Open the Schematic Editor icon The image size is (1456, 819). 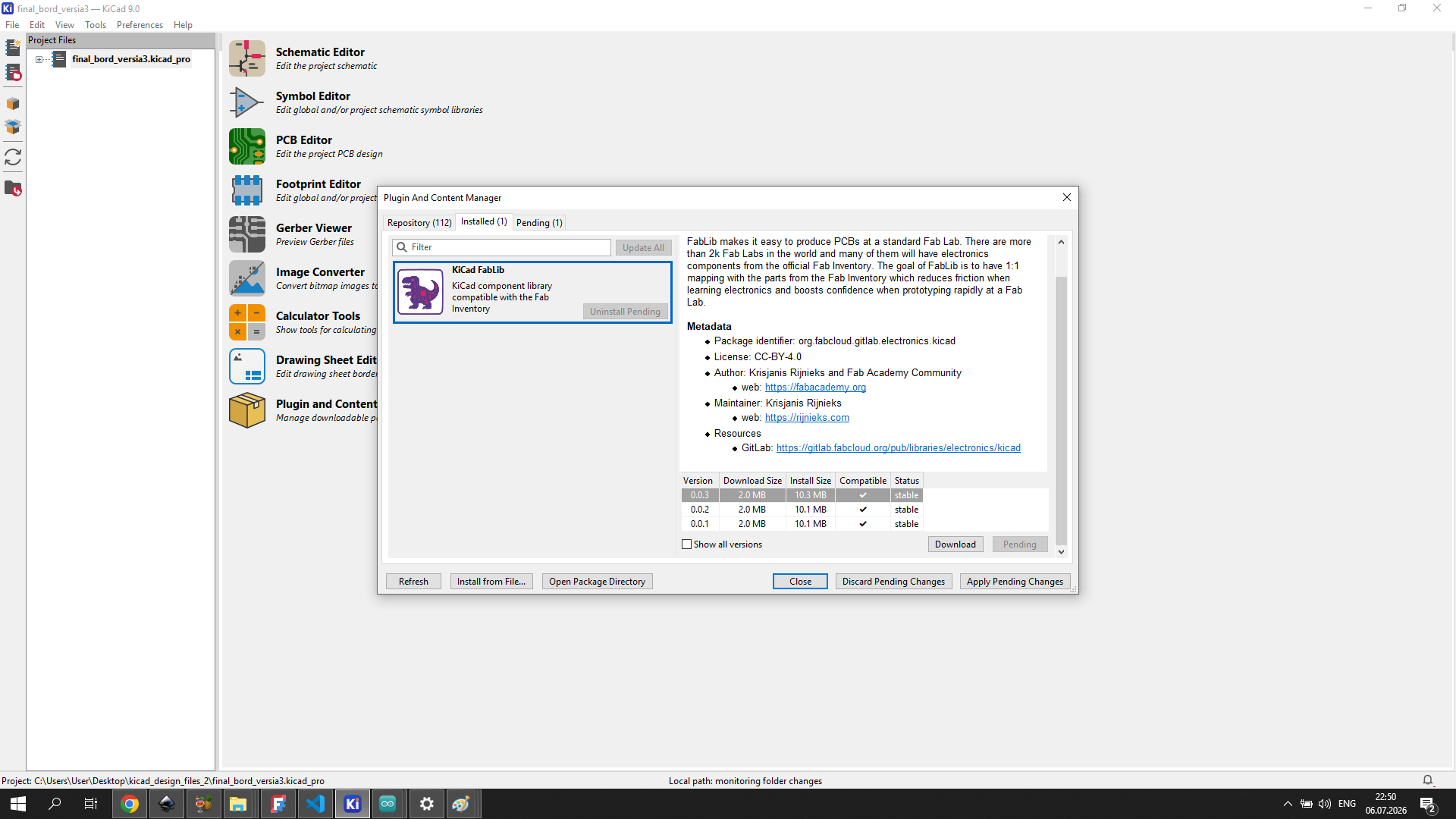pyautogui.click(x=247, y=58)
